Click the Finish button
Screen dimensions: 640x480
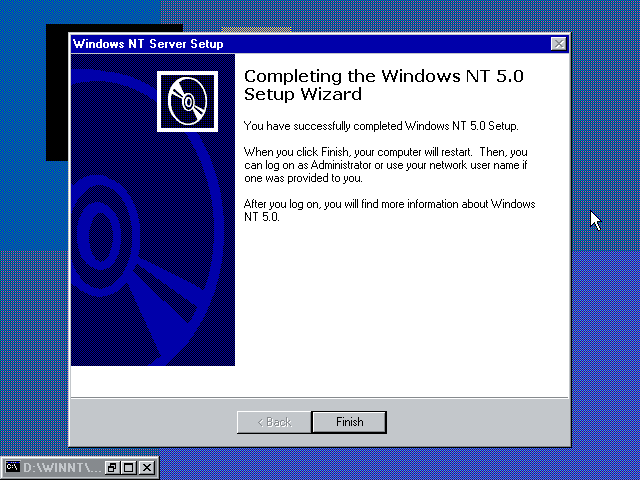349,422
